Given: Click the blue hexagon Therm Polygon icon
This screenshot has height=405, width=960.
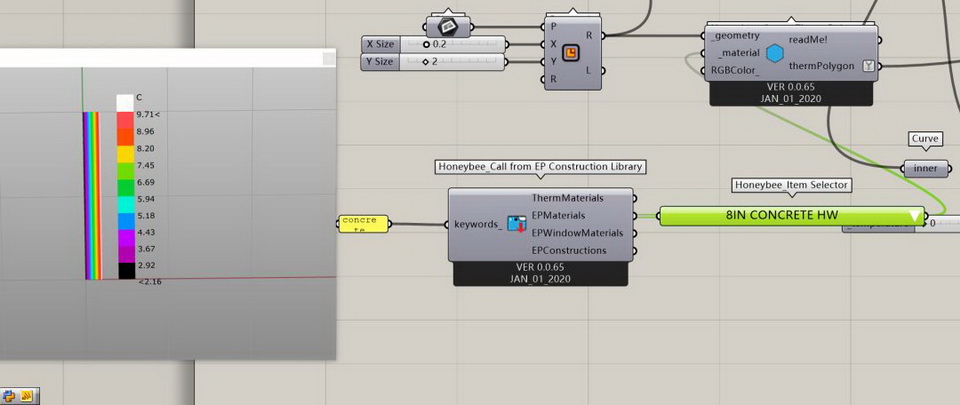Looking at the screenshot, I should click(x=774, y=51).
